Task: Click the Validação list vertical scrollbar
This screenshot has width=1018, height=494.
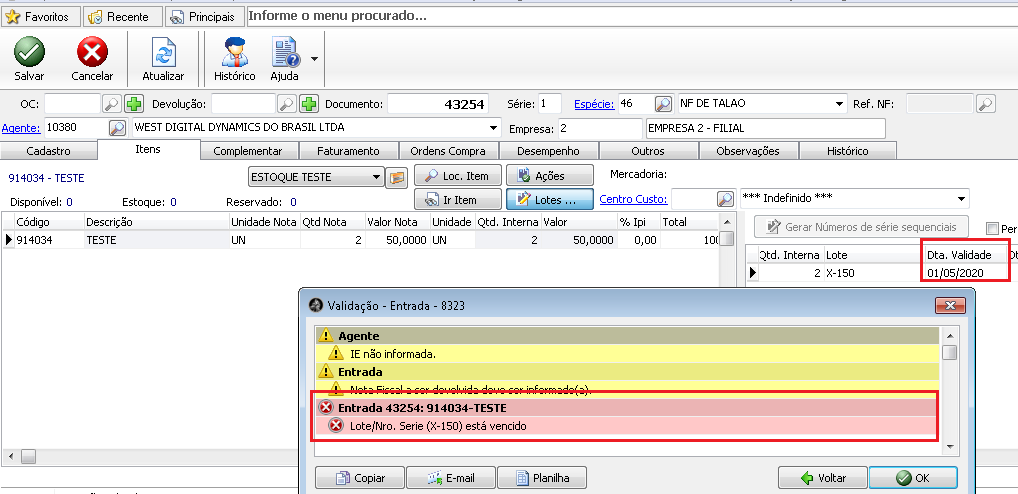Action: tap(950, 389)
